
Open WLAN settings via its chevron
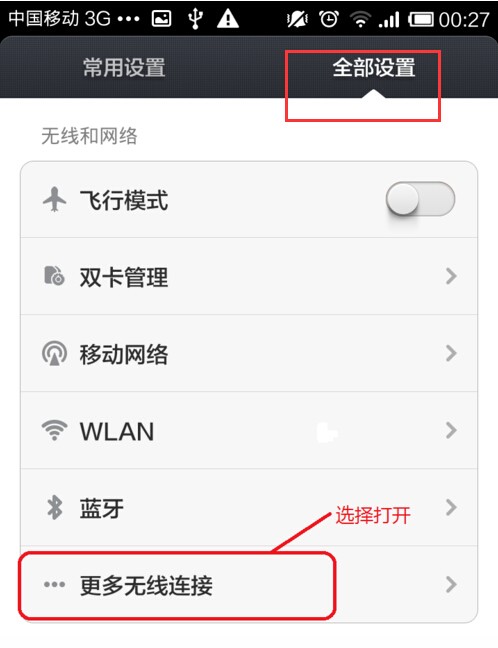pos(451,430)
